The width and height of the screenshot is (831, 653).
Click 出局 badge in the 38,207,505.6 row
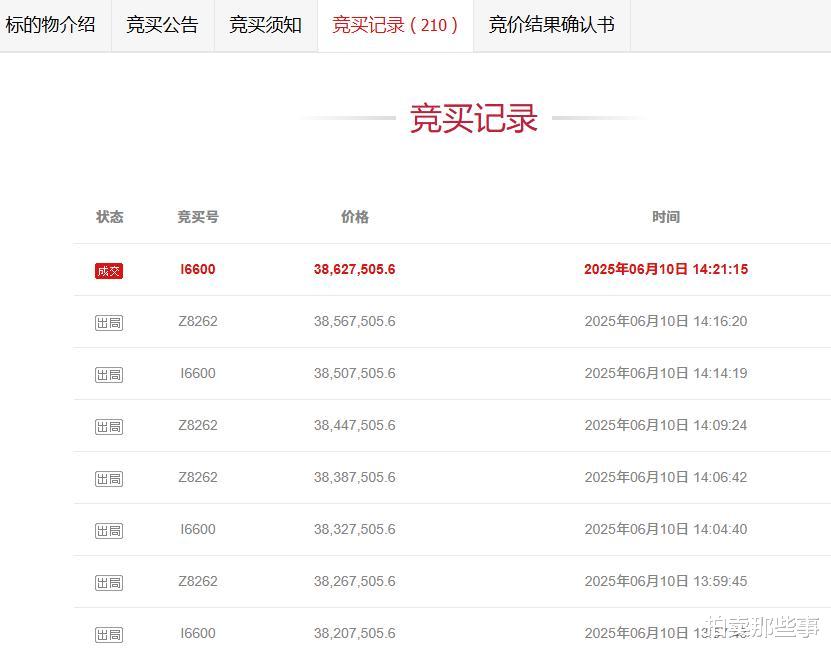tap(109, 634)
